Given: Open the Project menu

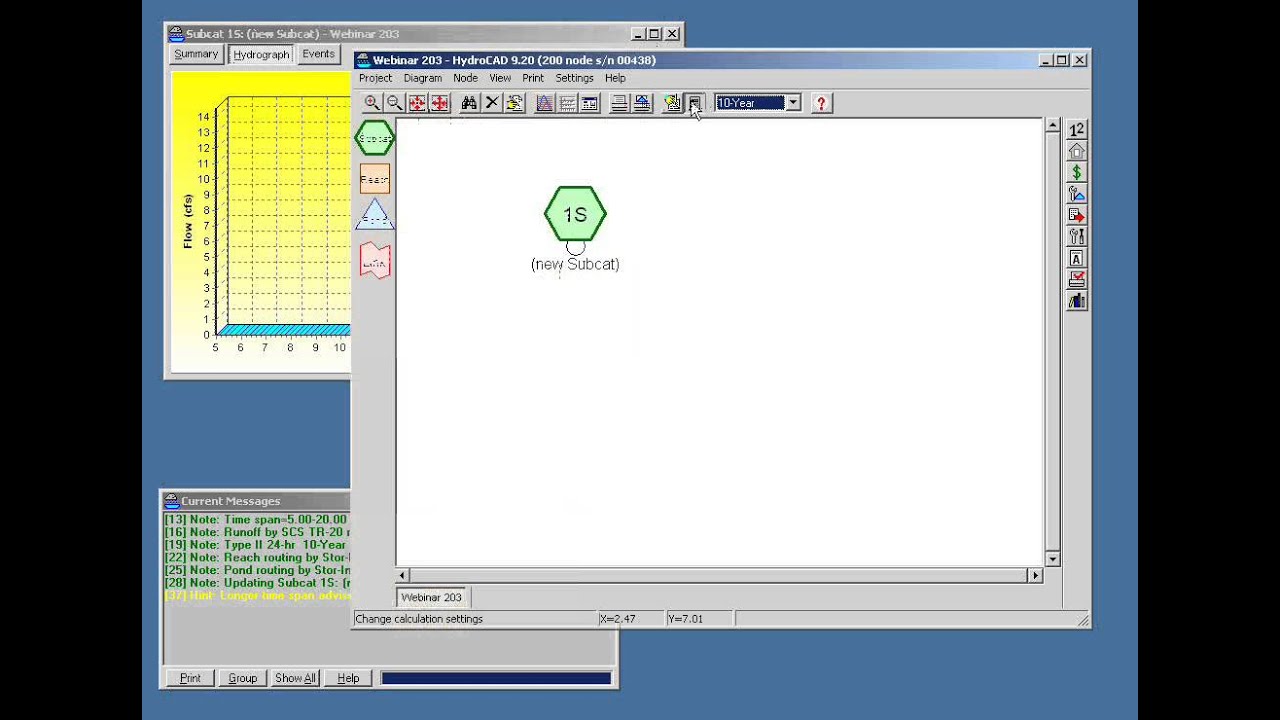Looking at the screenshot, I should pyautogui.click(x=375, y=78).
